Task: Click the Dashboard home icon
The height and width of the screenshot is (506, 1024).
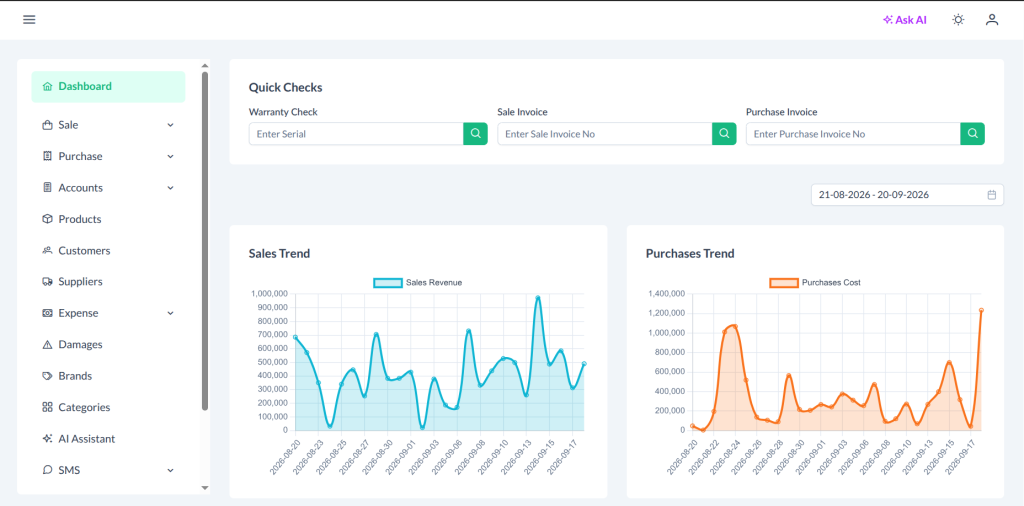Action: click(x=47, y=86)
